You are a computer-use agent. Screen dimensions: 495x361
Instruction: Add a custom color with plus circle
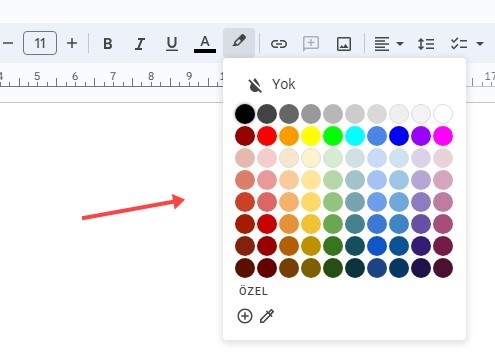point(245,316)
